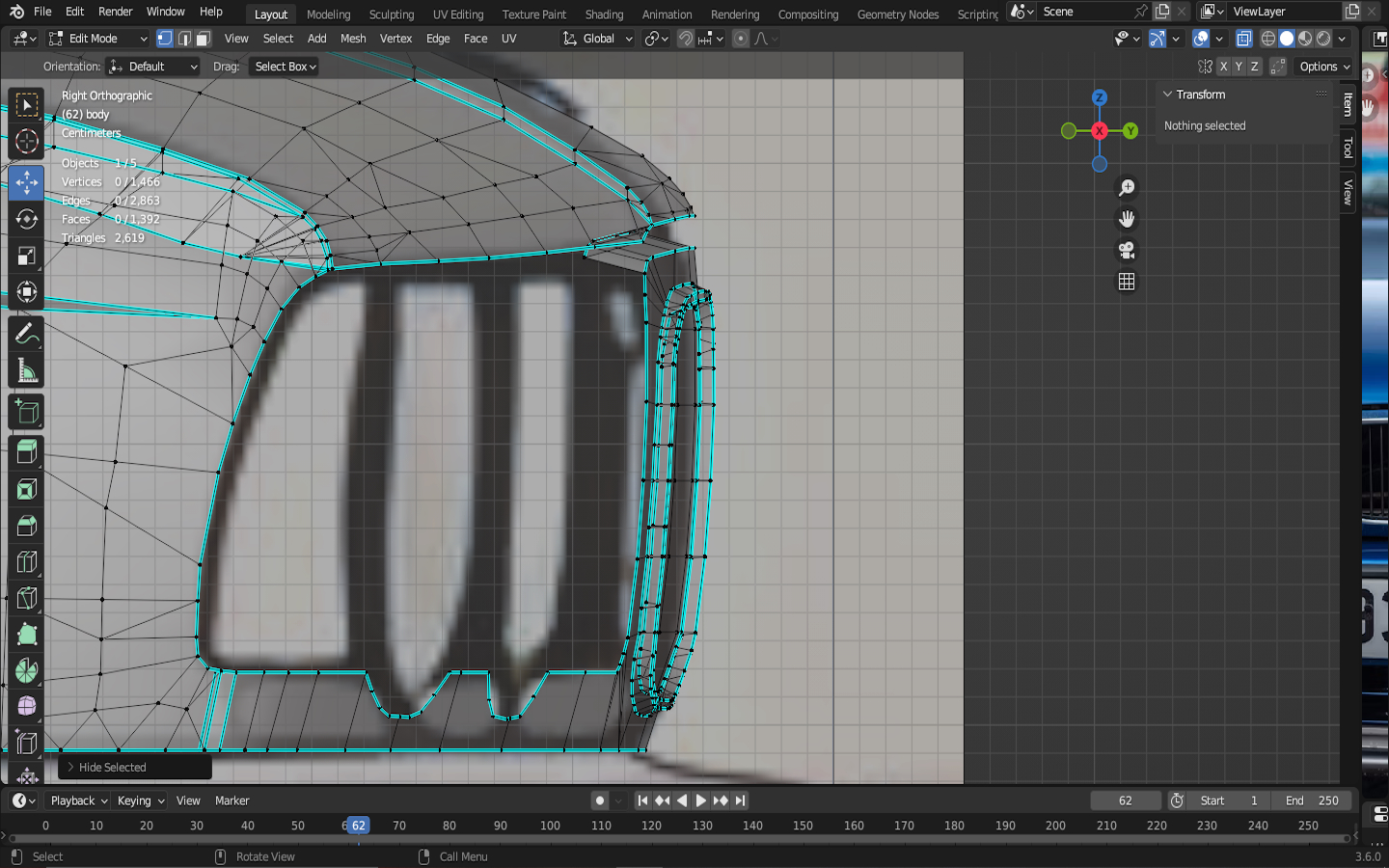
Task: Open the Mesh menu
Action: (353, 39)
